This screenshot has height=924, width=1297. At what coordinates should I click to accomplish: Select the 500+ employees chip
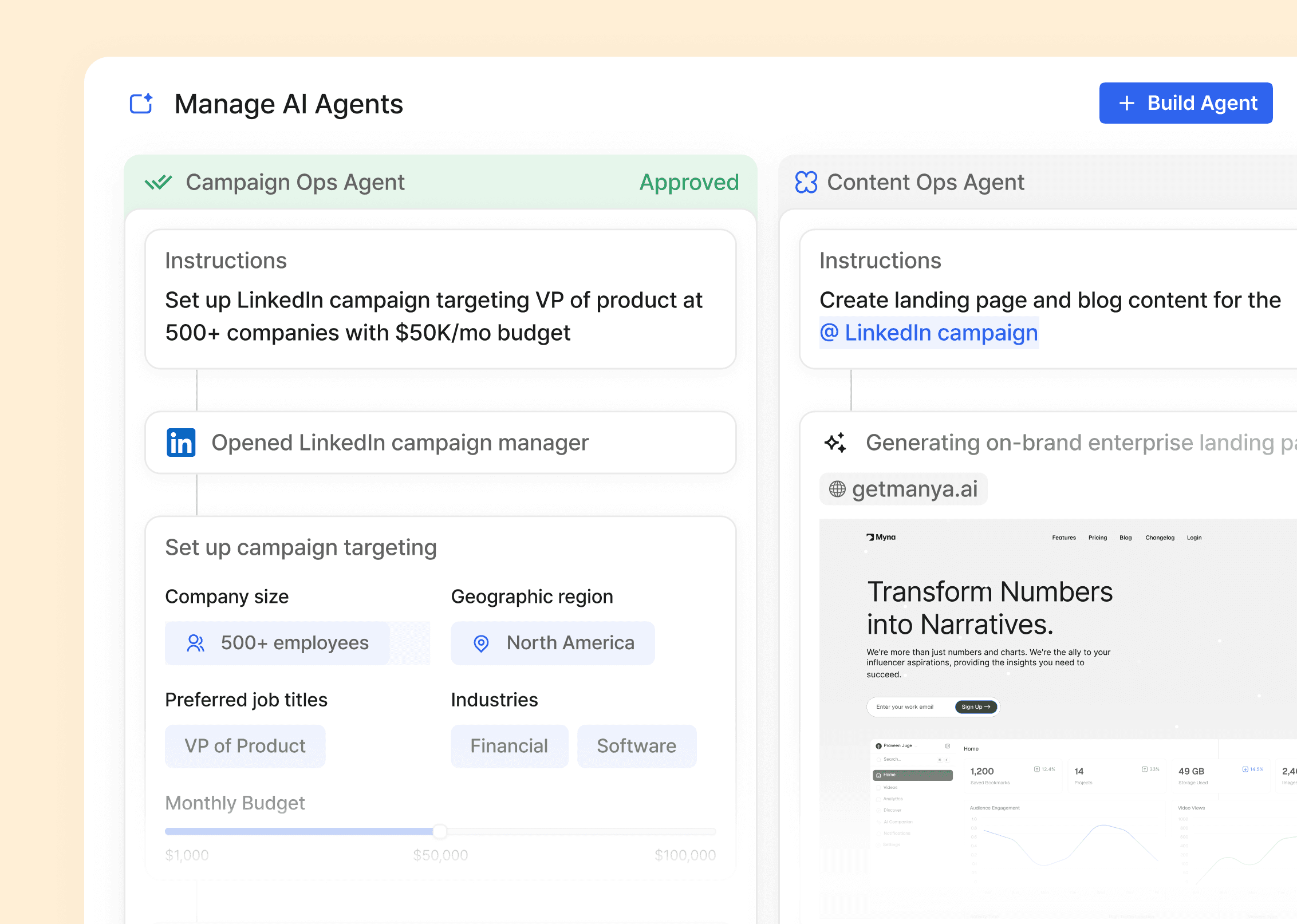(x=278, y=643)
